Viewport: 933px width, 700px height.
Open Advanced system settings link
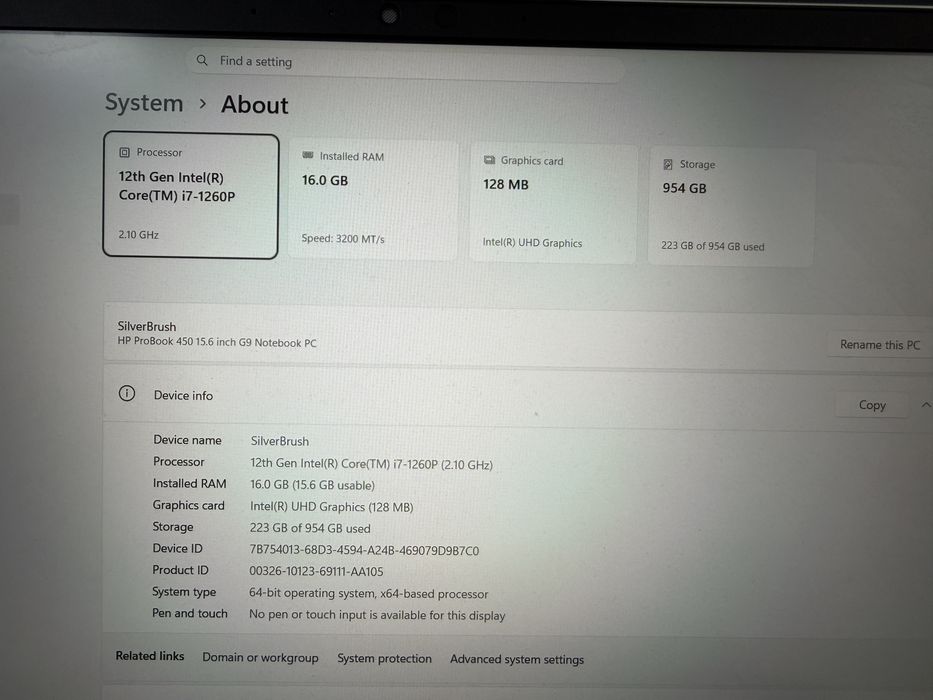516,660
